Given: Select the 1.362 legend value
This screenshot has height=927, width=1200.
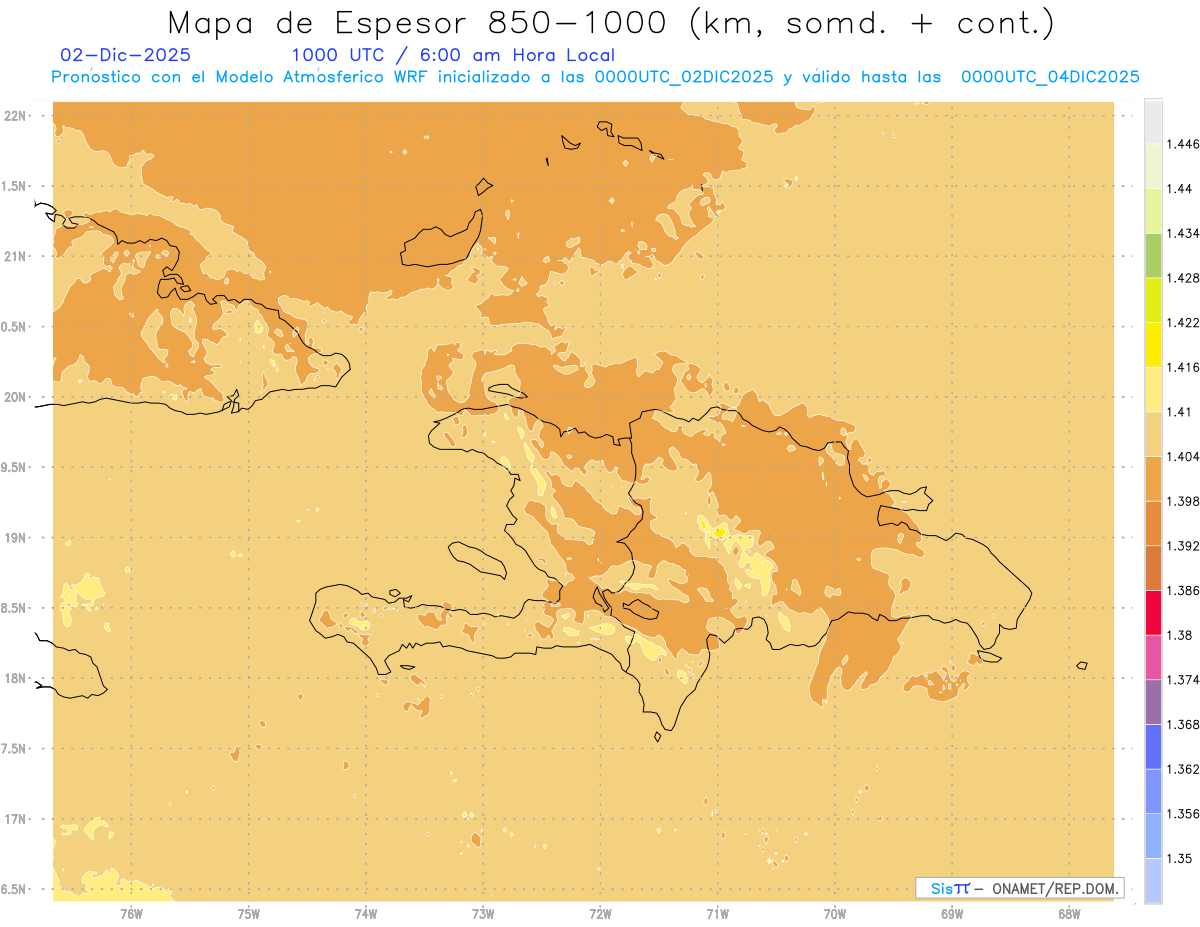Looking at the screenshot, I should tap(1183, 769).
